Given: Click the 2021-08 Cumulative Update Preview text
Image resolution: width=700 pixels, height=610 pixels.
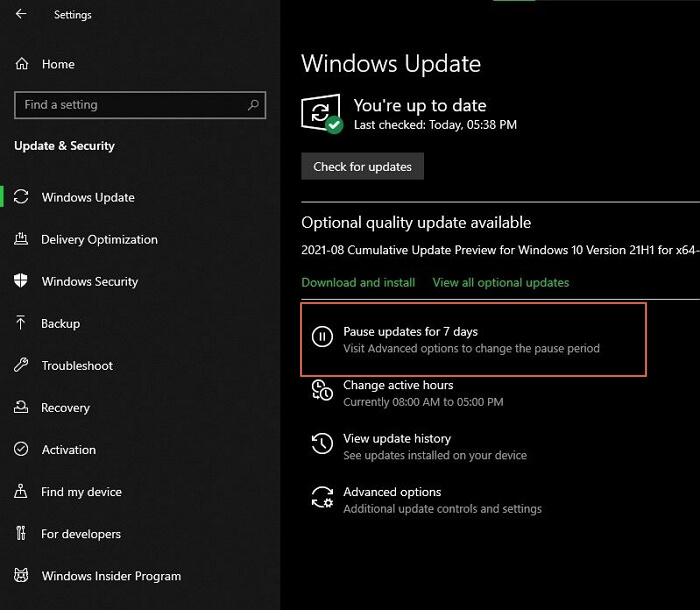Looking at the screenshot, I should click(500, 250).
